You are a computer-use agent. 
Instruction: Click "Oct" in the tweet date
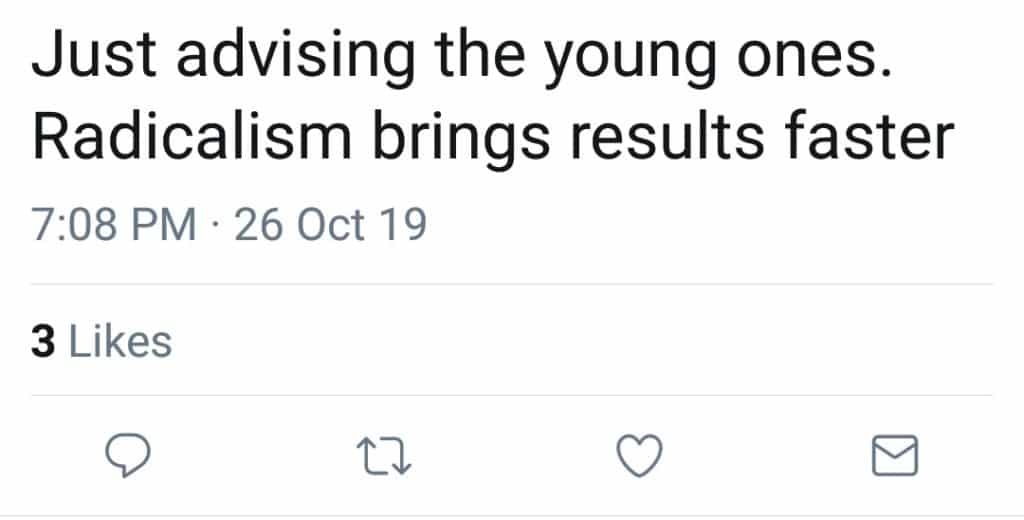[330, 224]
